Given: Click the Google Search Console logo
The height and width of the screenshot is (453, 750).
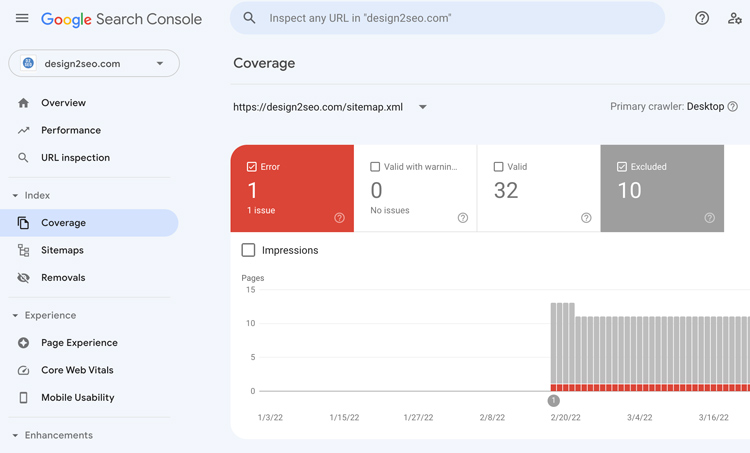Looking at the screenshot, I should [121, 19].
